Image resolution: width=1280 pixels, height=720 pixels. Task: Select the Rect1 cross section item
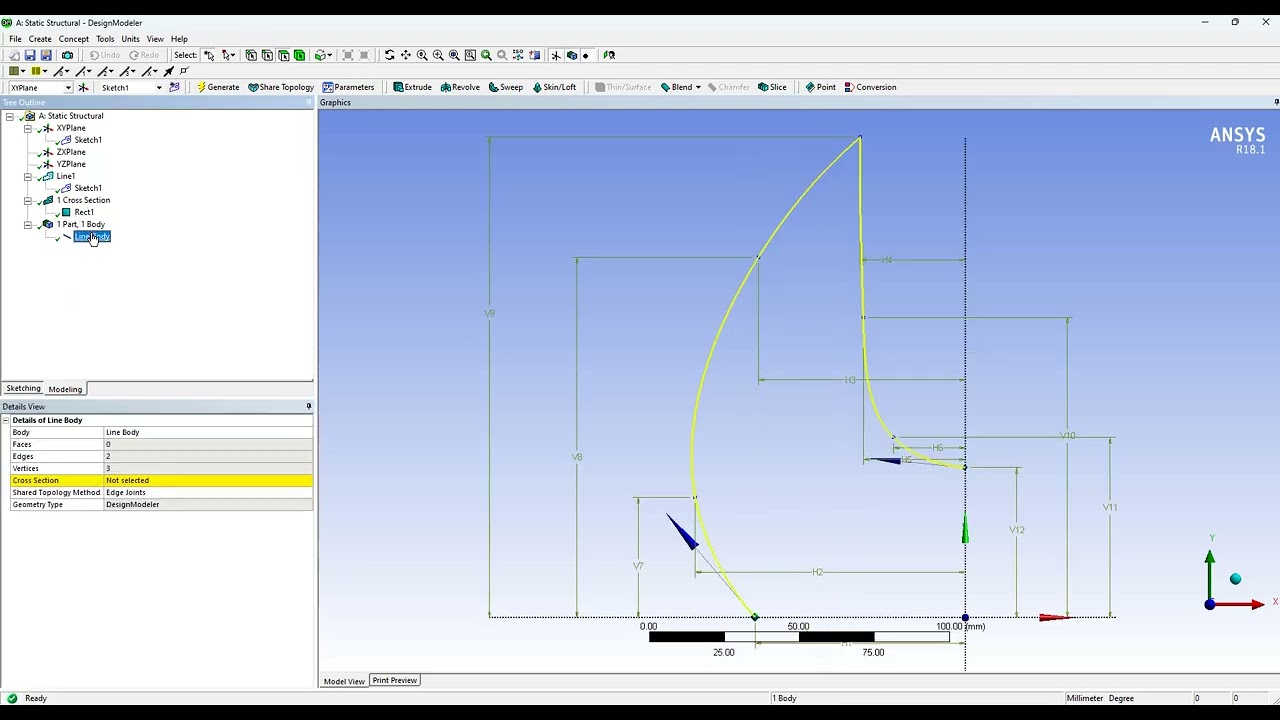pos(84,212)
